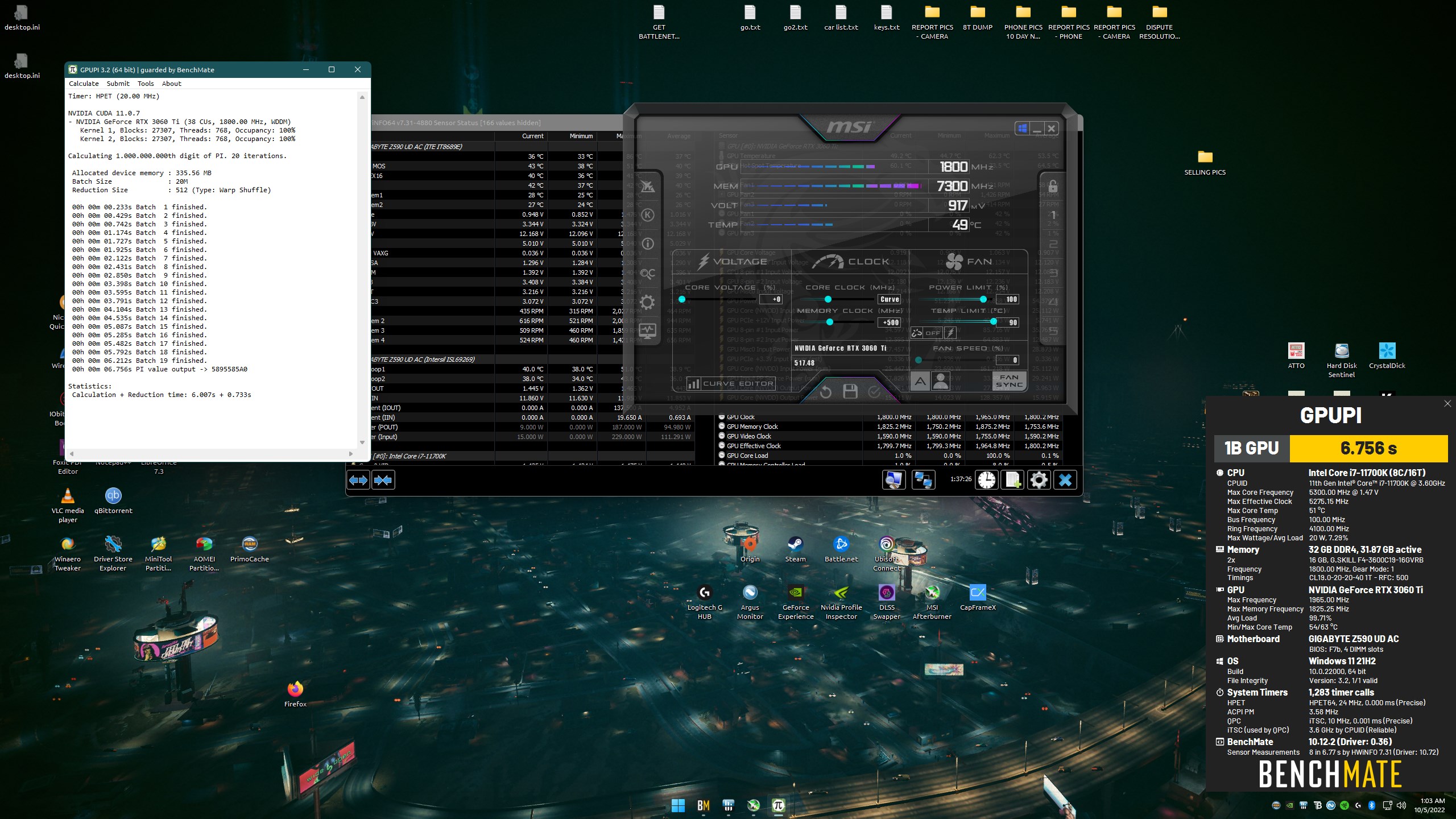Image resolution: width=1456 pixels, height=819 pixels.
Task: Toggle the Fan Sync button
Action: click(1010, 381)
